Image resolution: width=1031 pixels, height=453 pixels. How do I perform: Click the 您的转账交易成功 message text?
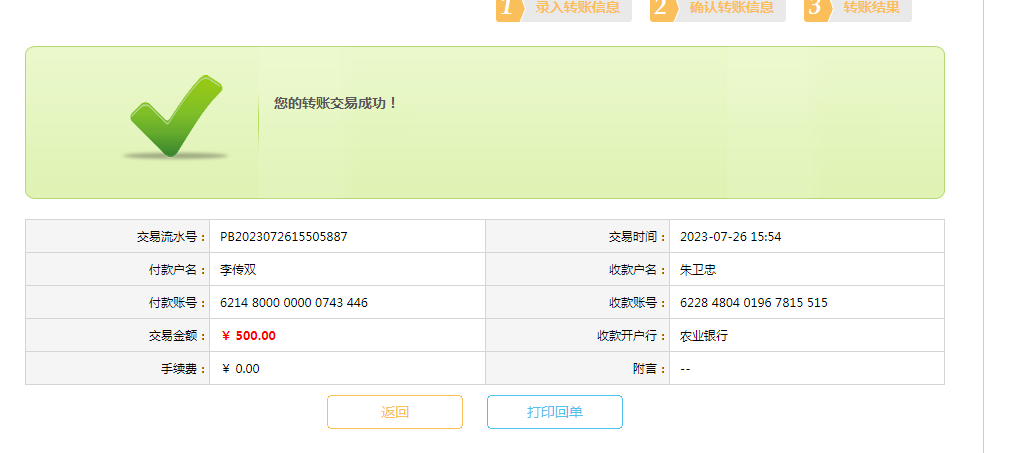[336, 103]
